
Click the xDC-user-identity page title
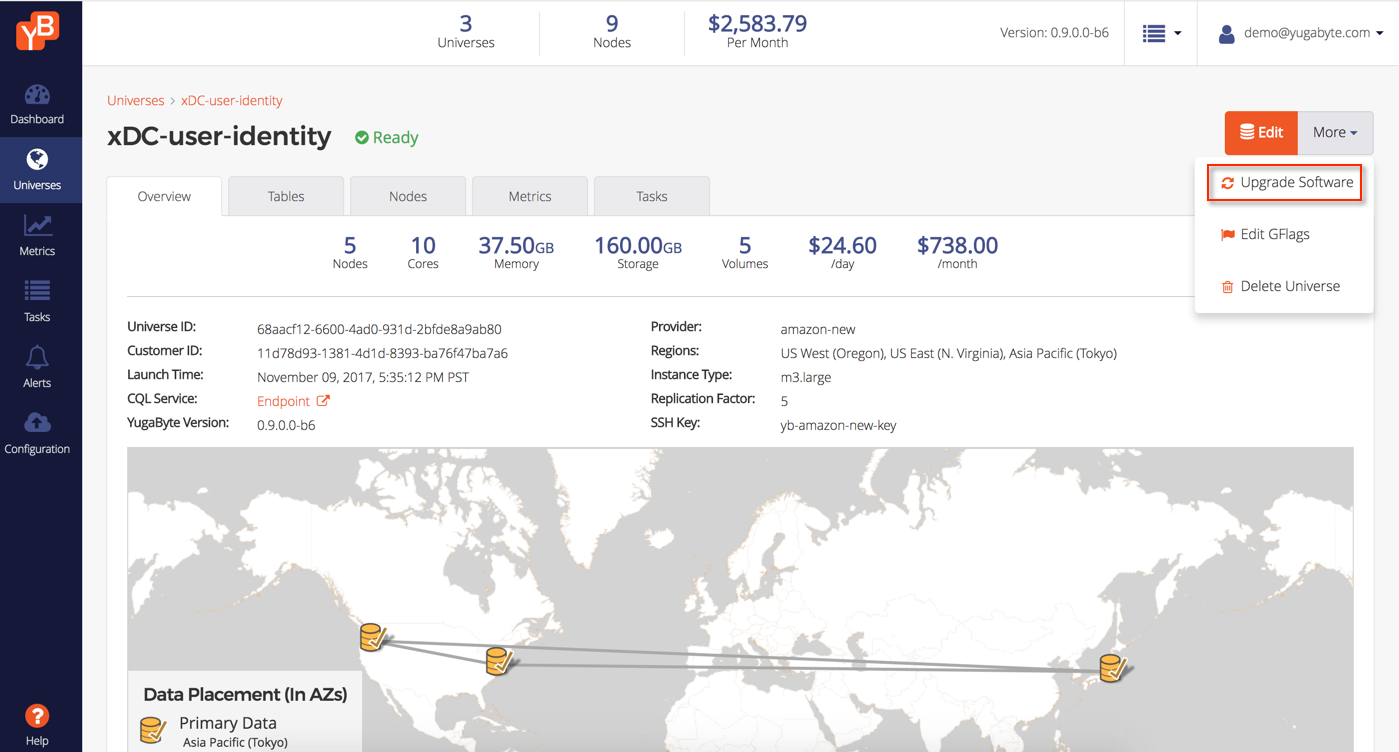pyautogui.click(x=219, y=136)
